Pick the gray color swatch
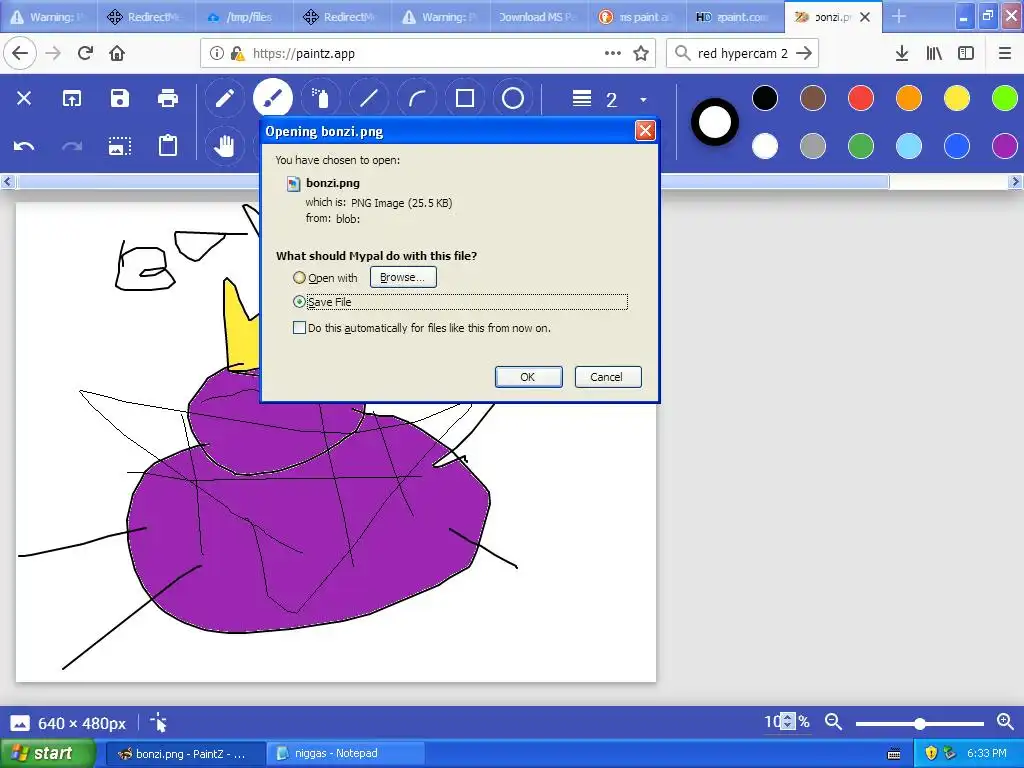Viewport: 1024px width, 768px height. coord(813,146)
